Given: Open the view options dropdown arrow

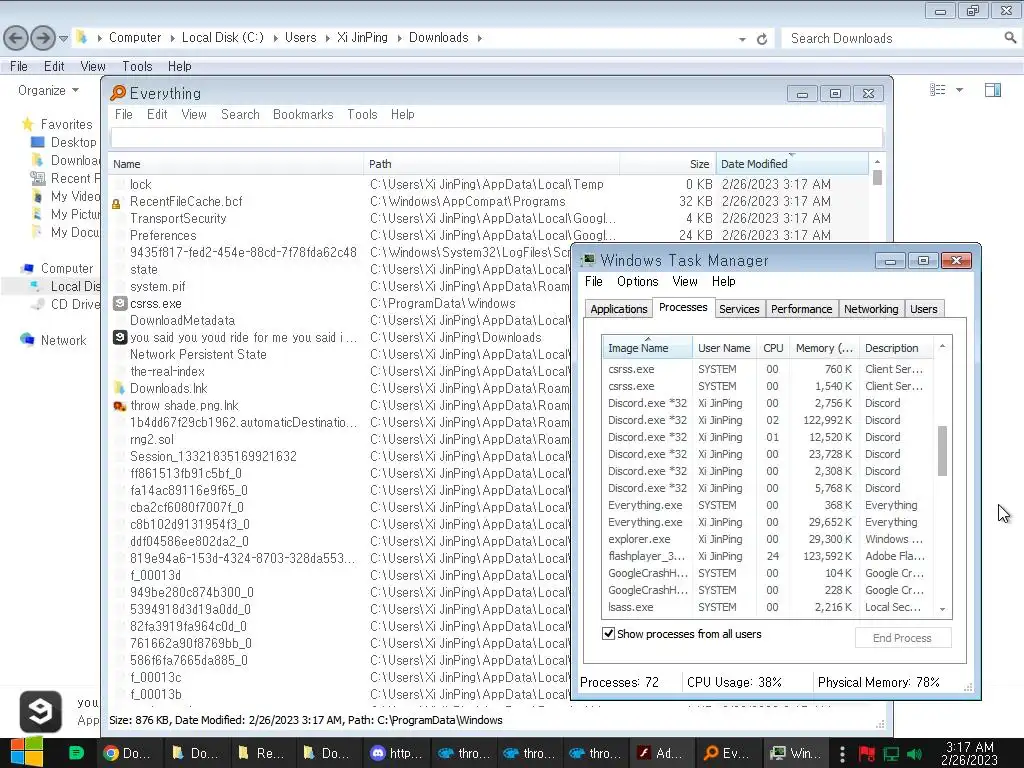Looking at the screenshot, I should tap(959, 90).
